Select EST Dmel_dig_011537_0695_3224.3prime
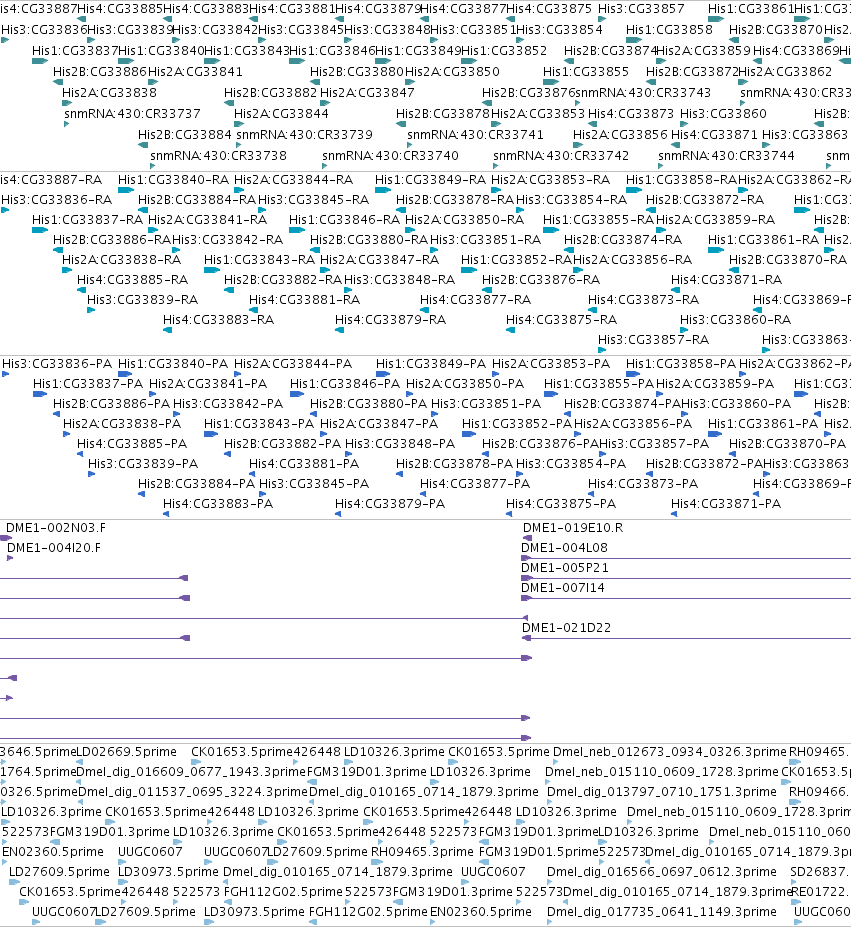The image size is (851, 927). pyautogui.click(x=193, y=792)
